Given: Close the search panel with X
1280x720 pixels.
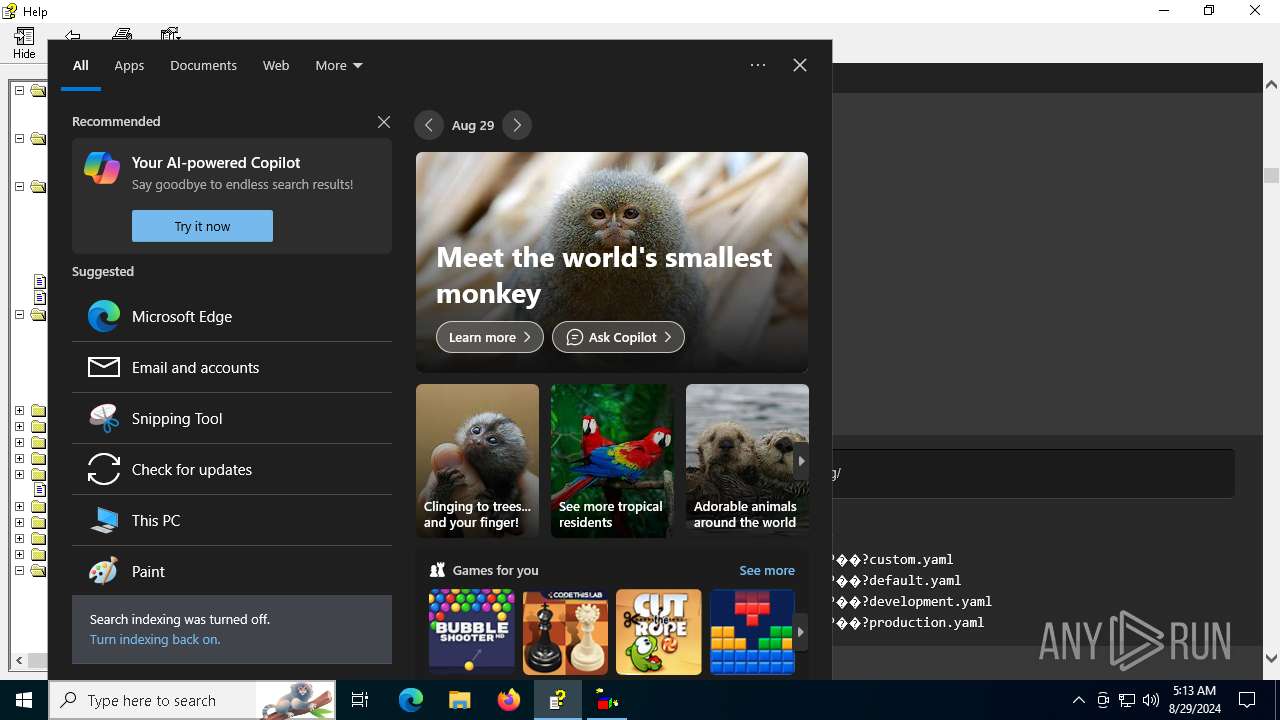Looking at the screenshot, I should tap(800, 65).
